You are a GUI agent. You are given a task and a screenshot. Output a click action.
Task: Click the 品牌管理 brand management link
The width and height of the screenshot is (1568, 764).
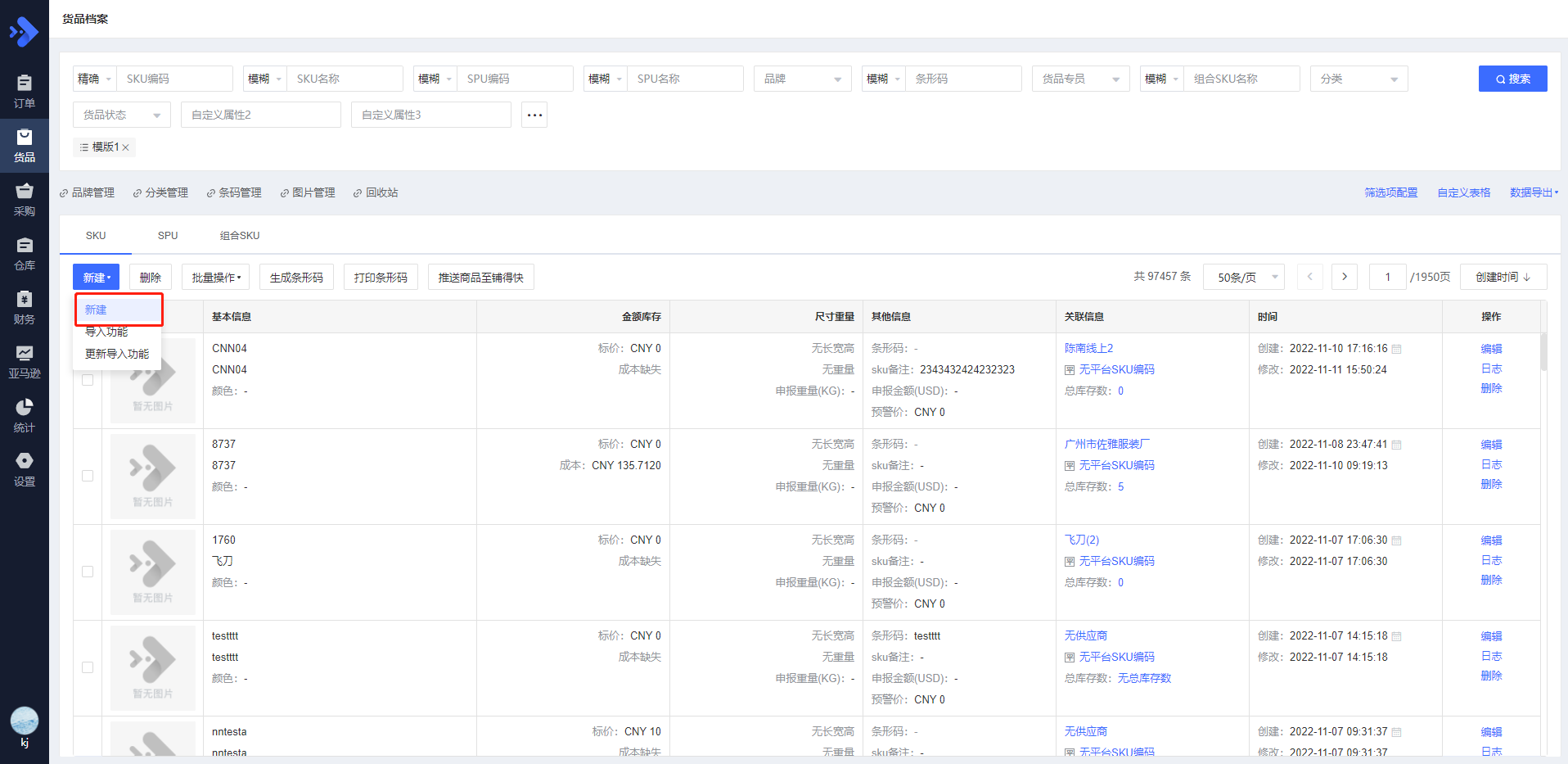click(87, 192)
